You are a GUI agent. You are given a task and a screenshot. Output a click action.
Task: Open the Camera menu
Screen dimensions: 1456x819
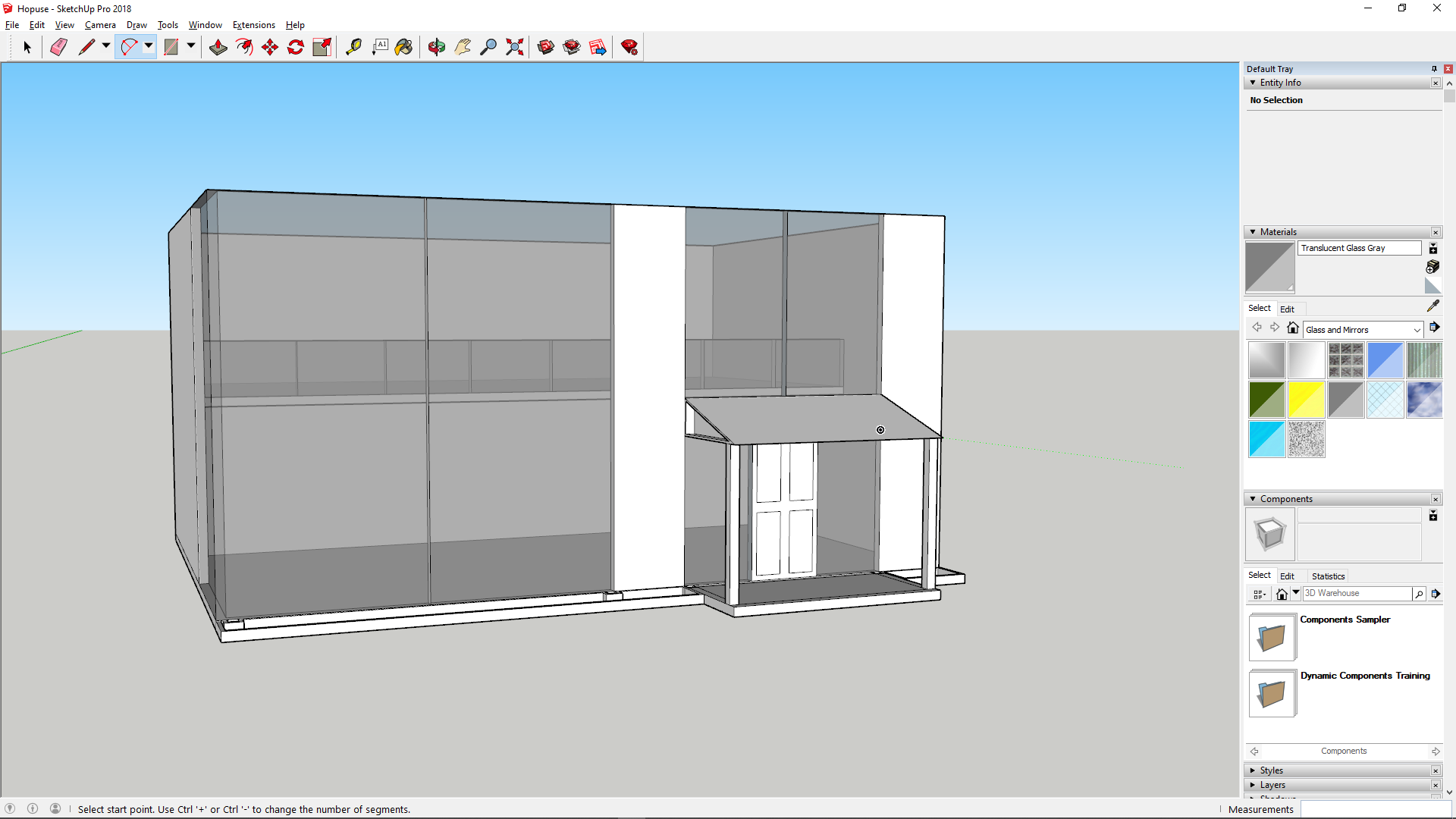(x=100, y=25)
